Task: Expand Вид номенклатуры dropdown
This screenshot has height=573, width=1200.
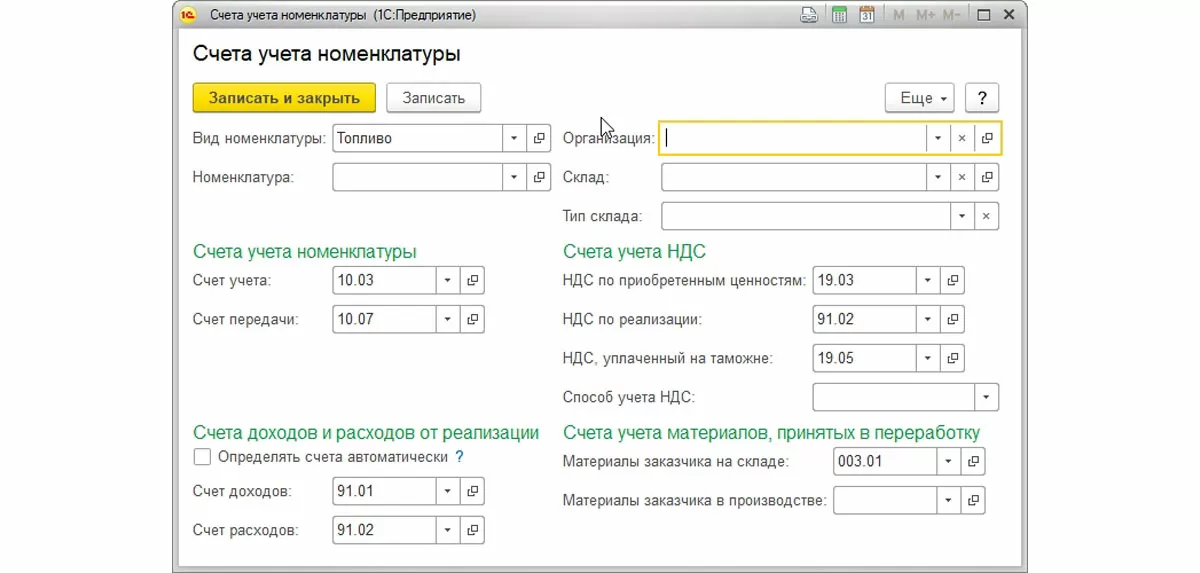Action: coord(514,139)
